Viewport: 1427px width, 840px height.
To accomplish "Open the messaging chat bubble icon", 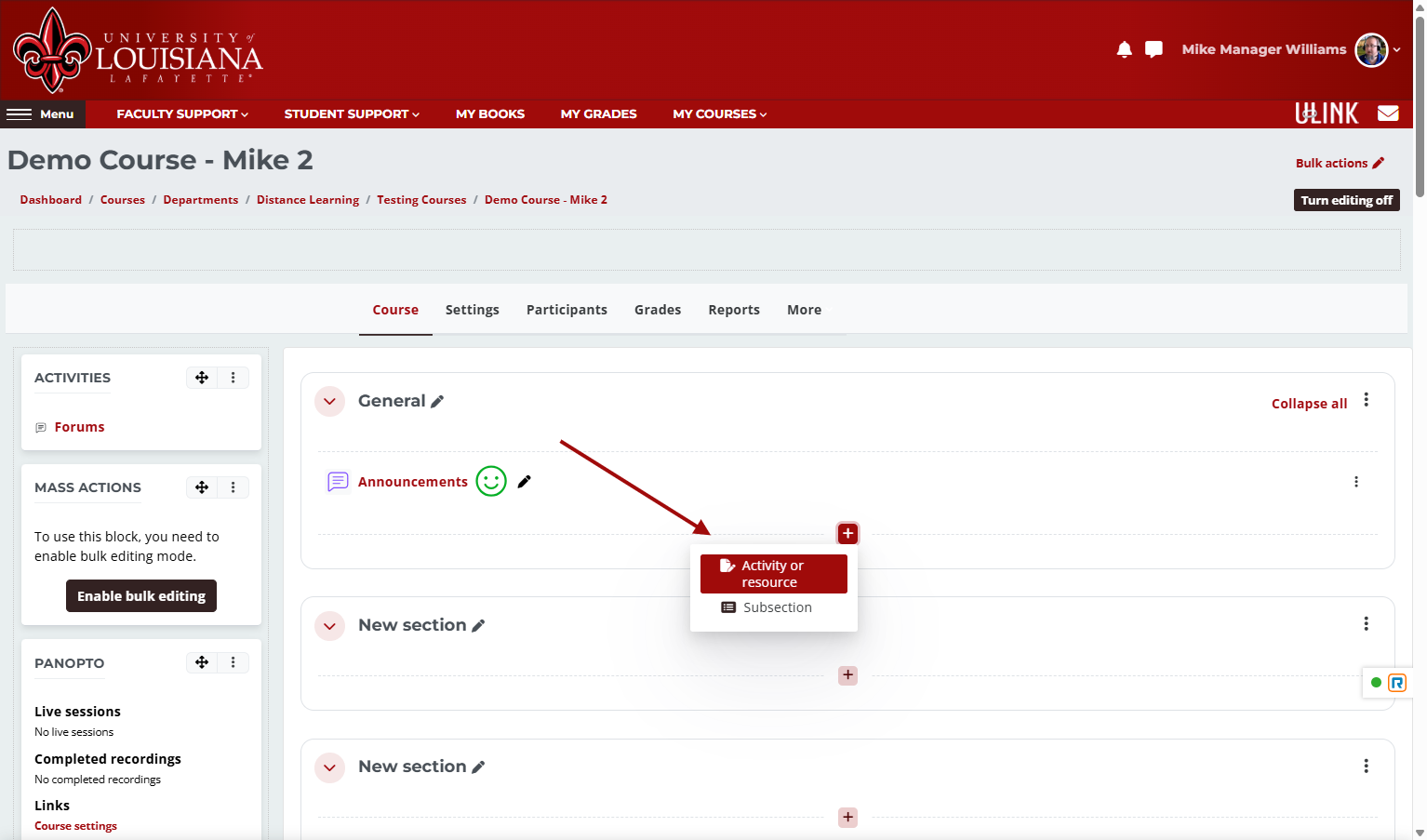I will [1154, 49].
